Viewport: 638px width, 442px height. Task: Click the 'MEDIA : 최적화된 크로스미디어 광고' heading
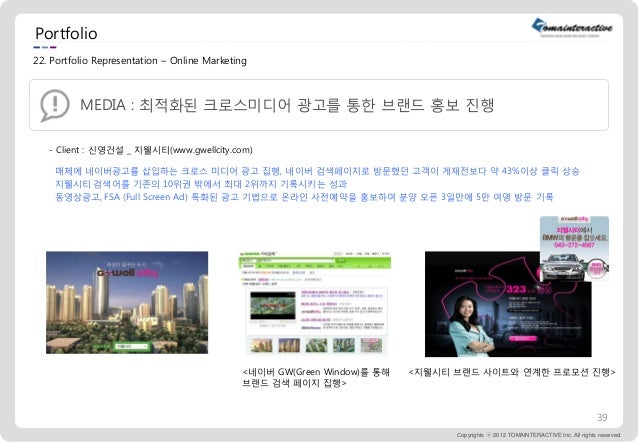click(x=287, y=105)
